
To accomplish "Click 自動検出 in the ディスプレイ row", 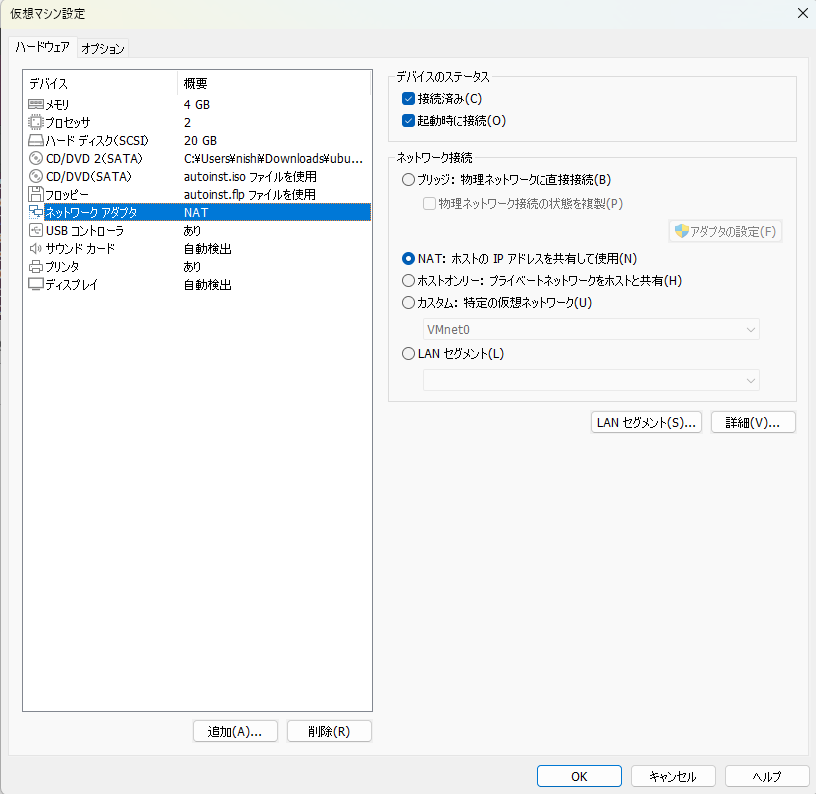I will (x=208, y=285).
